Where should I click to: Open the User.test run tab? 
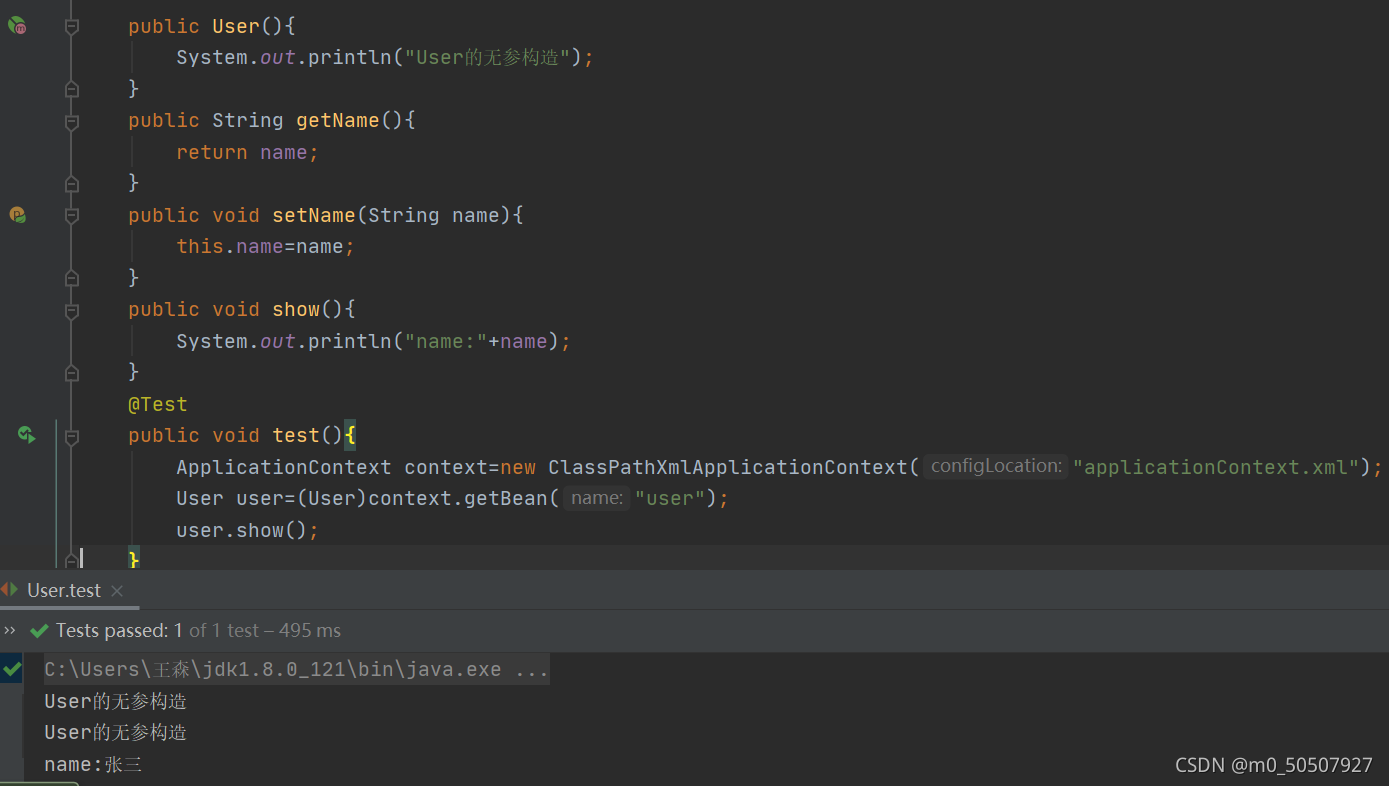[x=64, y=590]
